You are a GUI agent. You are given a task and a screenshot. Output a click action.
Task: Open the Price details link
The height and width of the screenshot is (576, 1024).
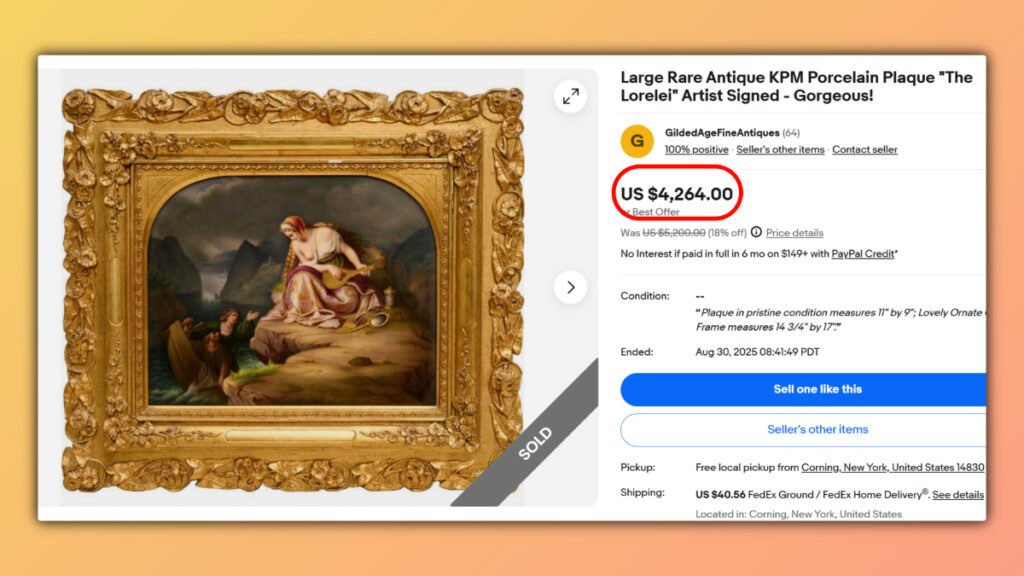pyautogui.click(x=794, y=233)
